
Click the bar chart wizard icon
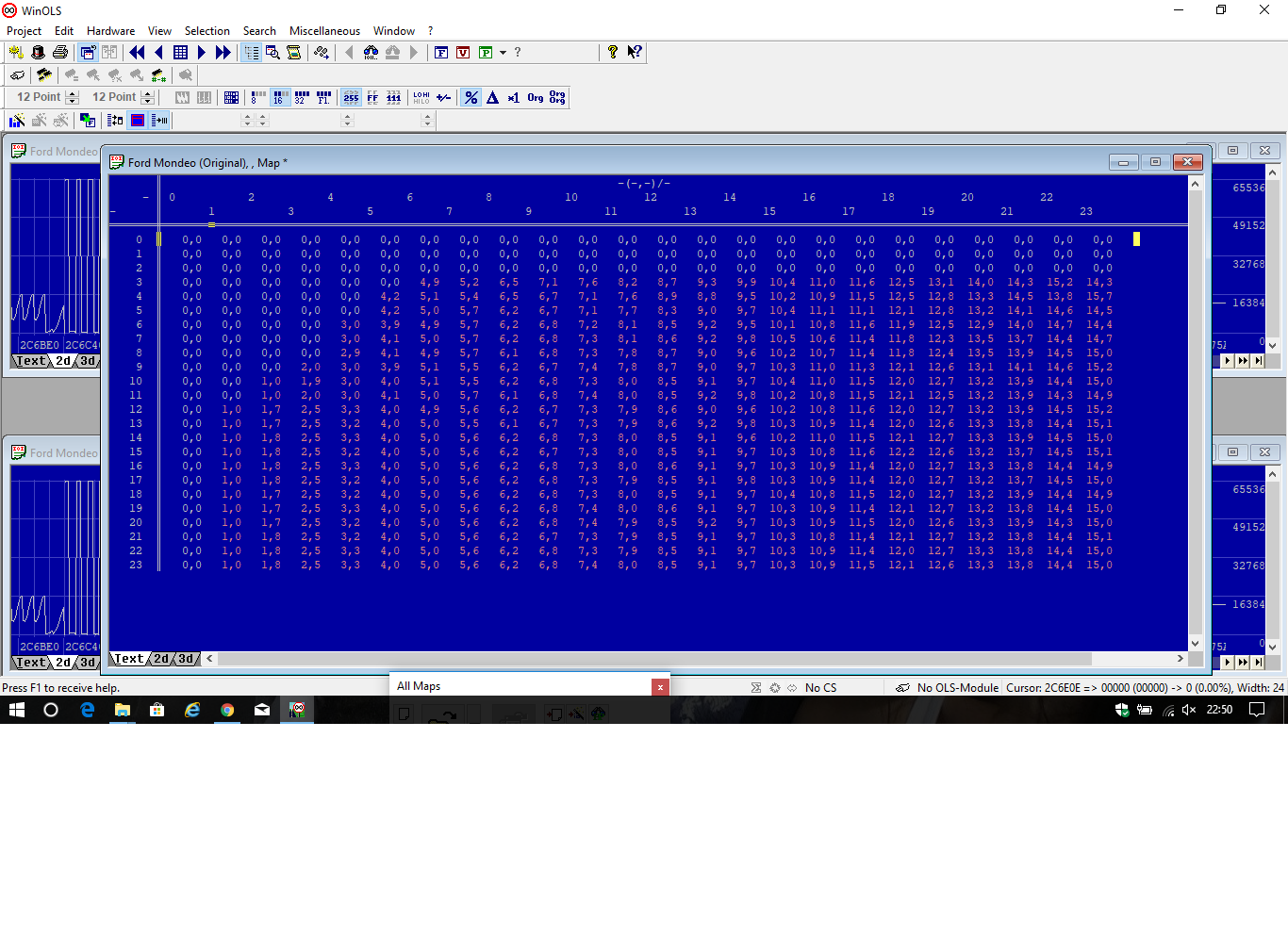click(17, 120)
